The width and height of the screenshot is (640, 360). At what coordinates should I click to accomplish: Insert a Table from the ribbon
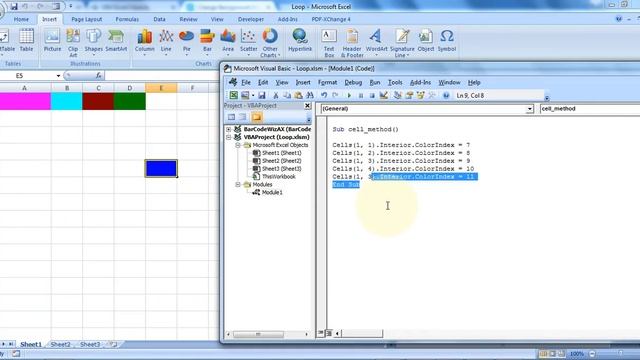tap(26, 41)
